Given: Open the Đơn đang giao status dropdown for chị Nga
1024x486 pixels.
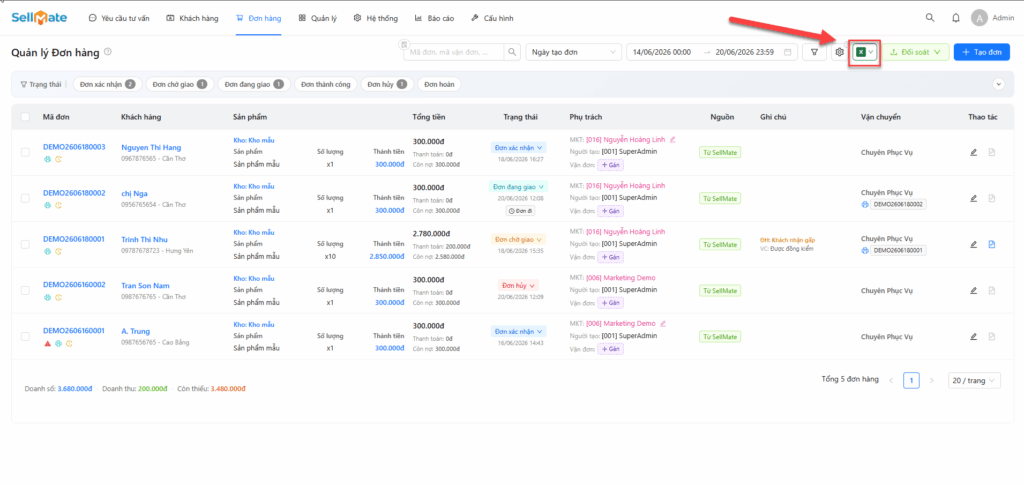Looking at the screenshot, I should pyautogui.click(x=518, y=187).
